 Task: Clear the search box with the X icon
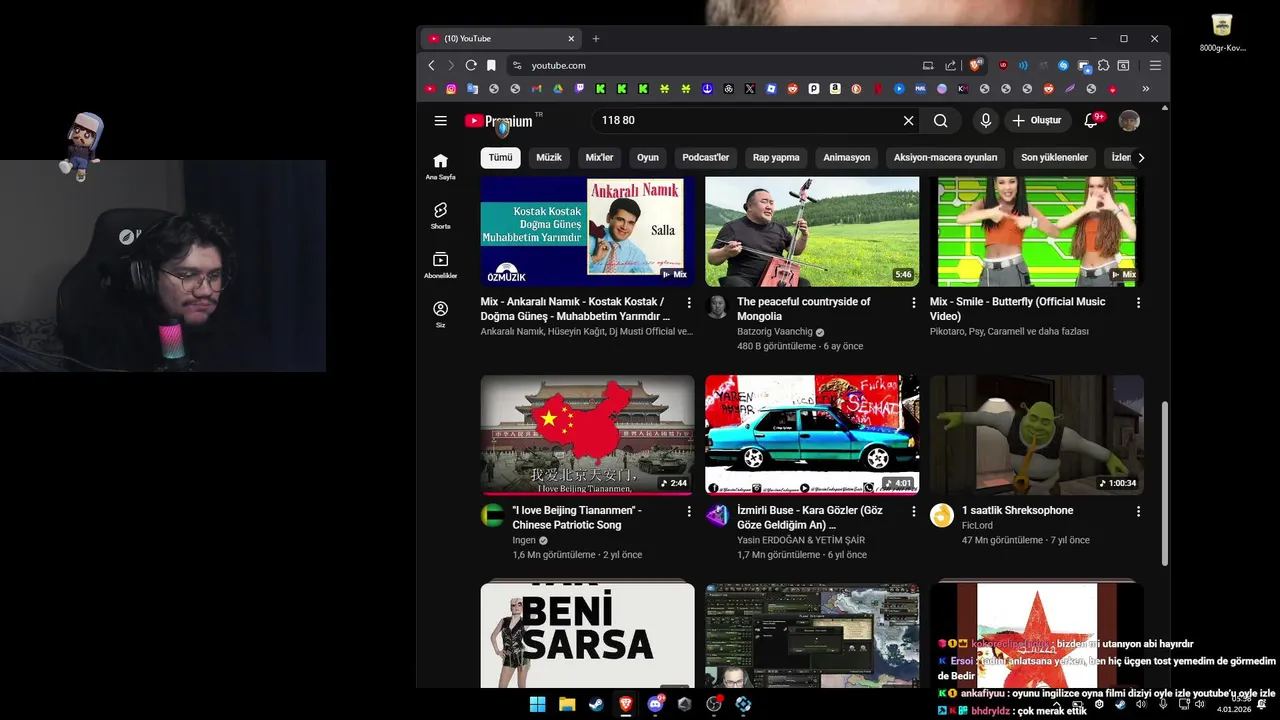[908, 121]
